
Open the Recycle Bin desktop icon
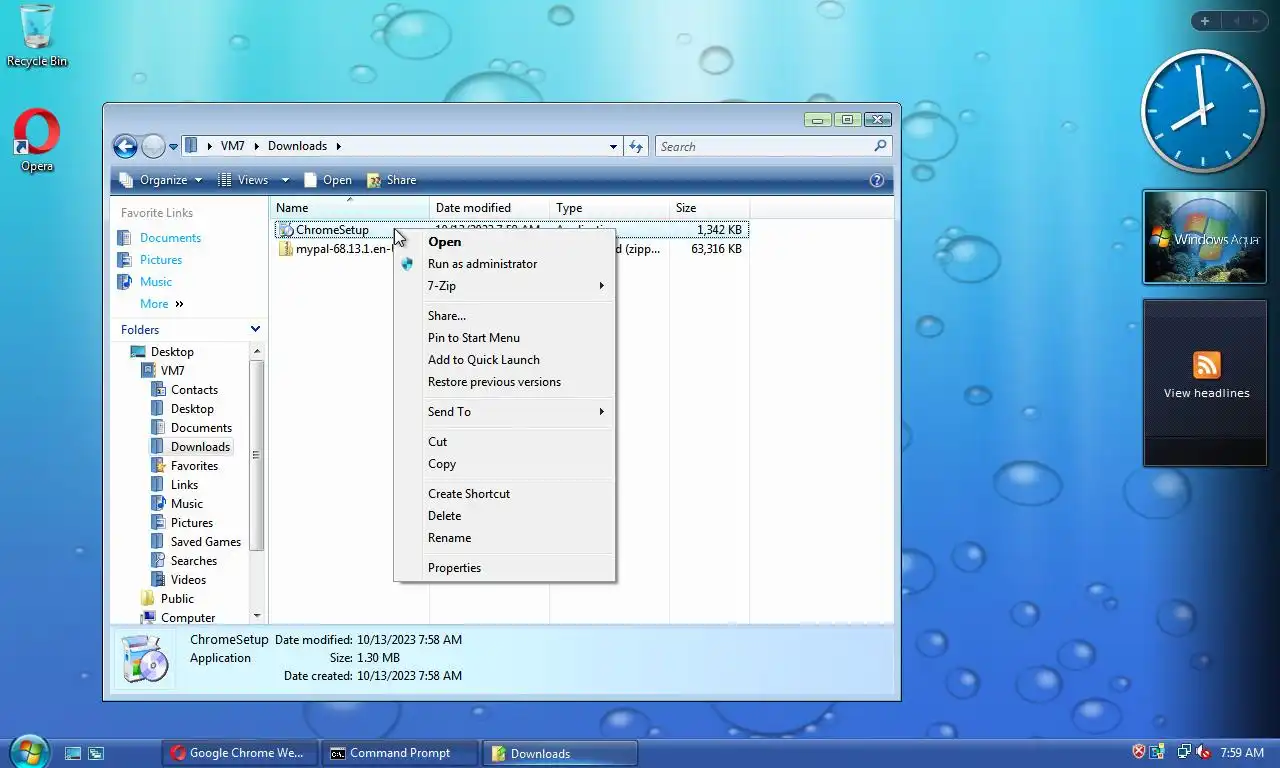pos(37,35)
